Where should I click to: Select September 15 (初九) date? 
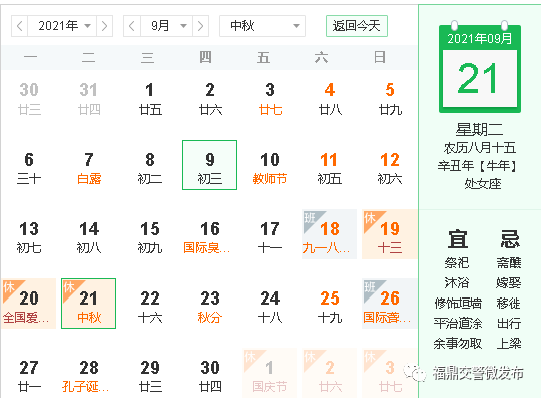tap(149, 237)
